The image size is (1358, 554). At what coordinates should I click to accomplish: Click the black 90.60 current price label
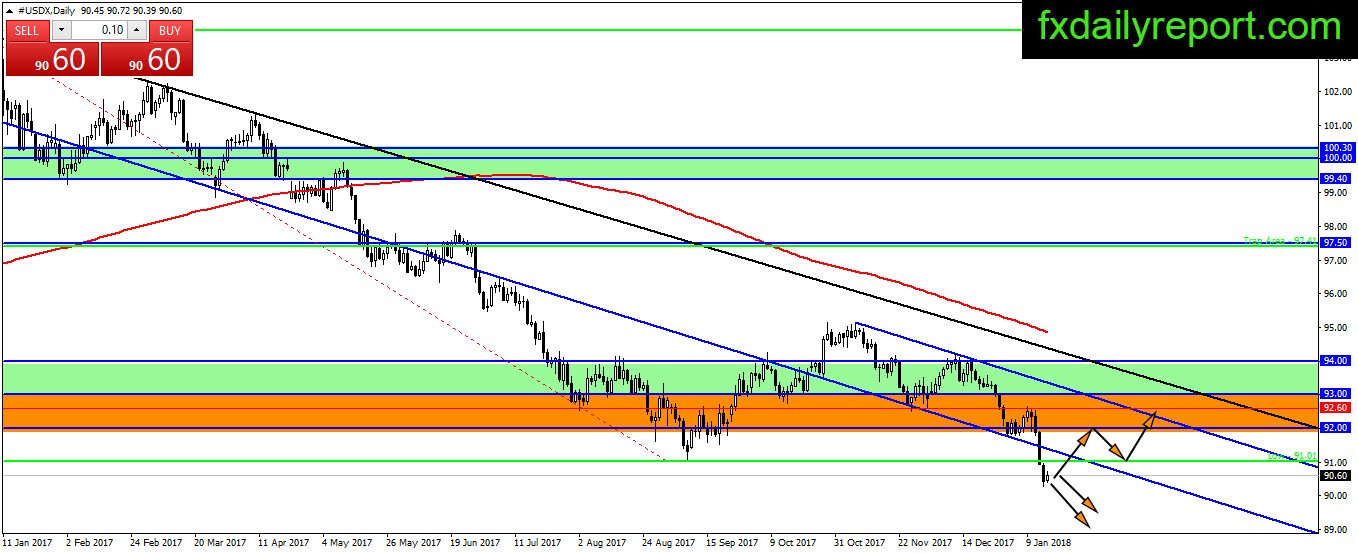[x=1337, y=476]
